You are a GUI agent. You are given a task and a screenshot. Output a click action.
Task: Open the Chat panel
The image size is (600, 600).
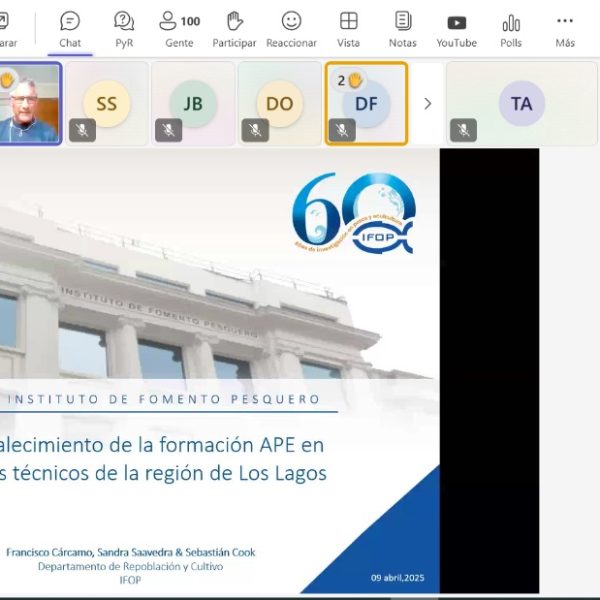pos(70,30)
